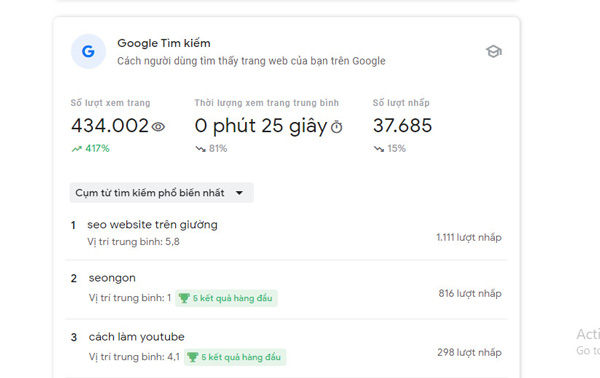Image resolution: width=600 pixels, height=378 pixels.
Task: Click the downward trend arrow beside 81%
Action: [201, 149]
